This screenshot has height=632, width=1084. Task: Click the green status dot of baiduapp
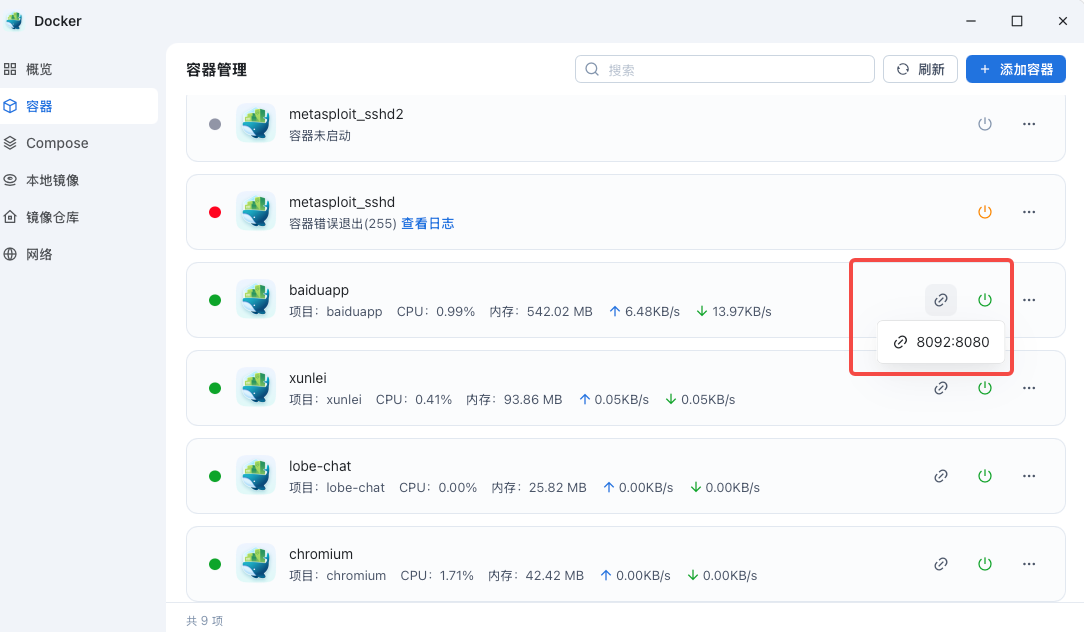click(x=215, y=299)
